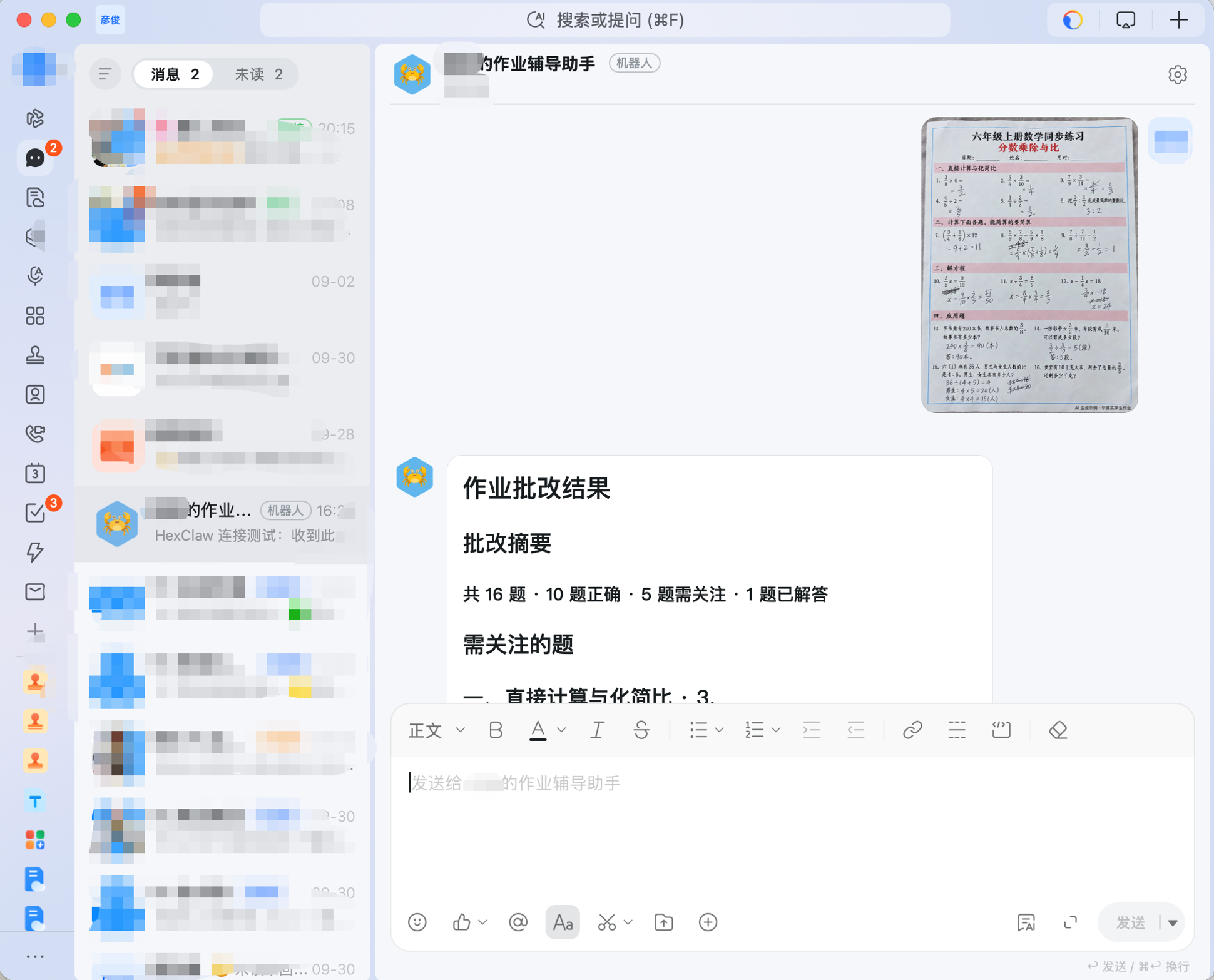Insert a hyperlink using link icon
The image size is (1214, 980).
coord(912,730)
